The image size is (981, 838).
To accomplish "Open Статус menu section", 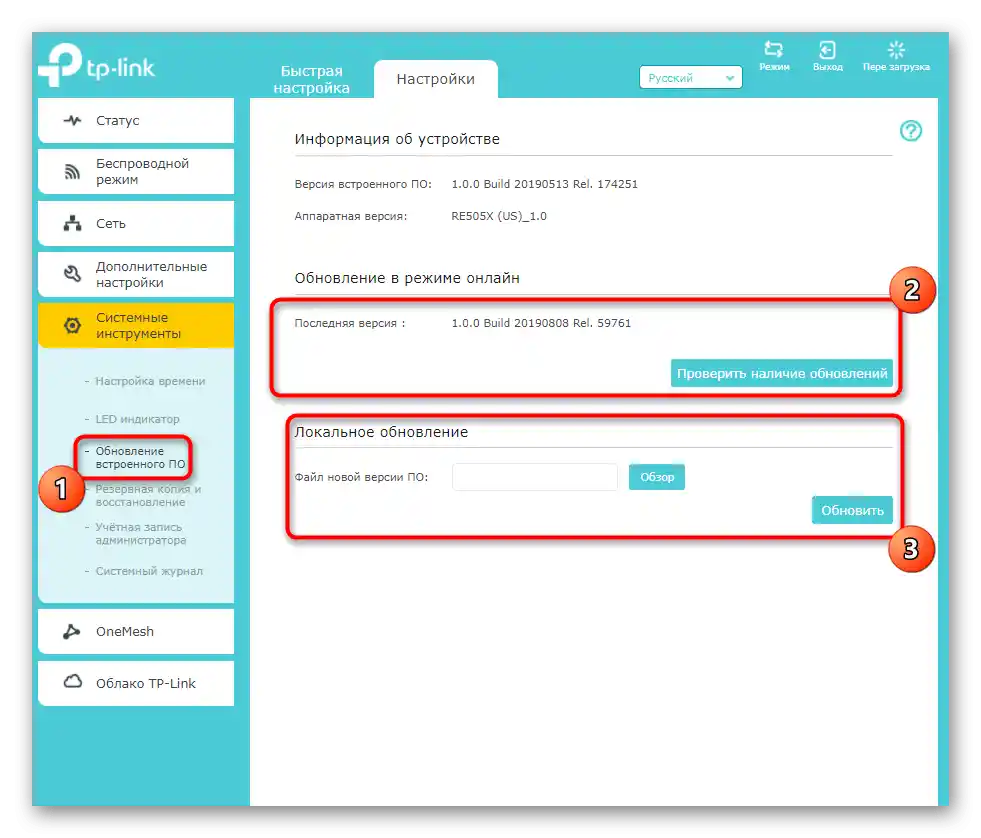I will [136, 120].
